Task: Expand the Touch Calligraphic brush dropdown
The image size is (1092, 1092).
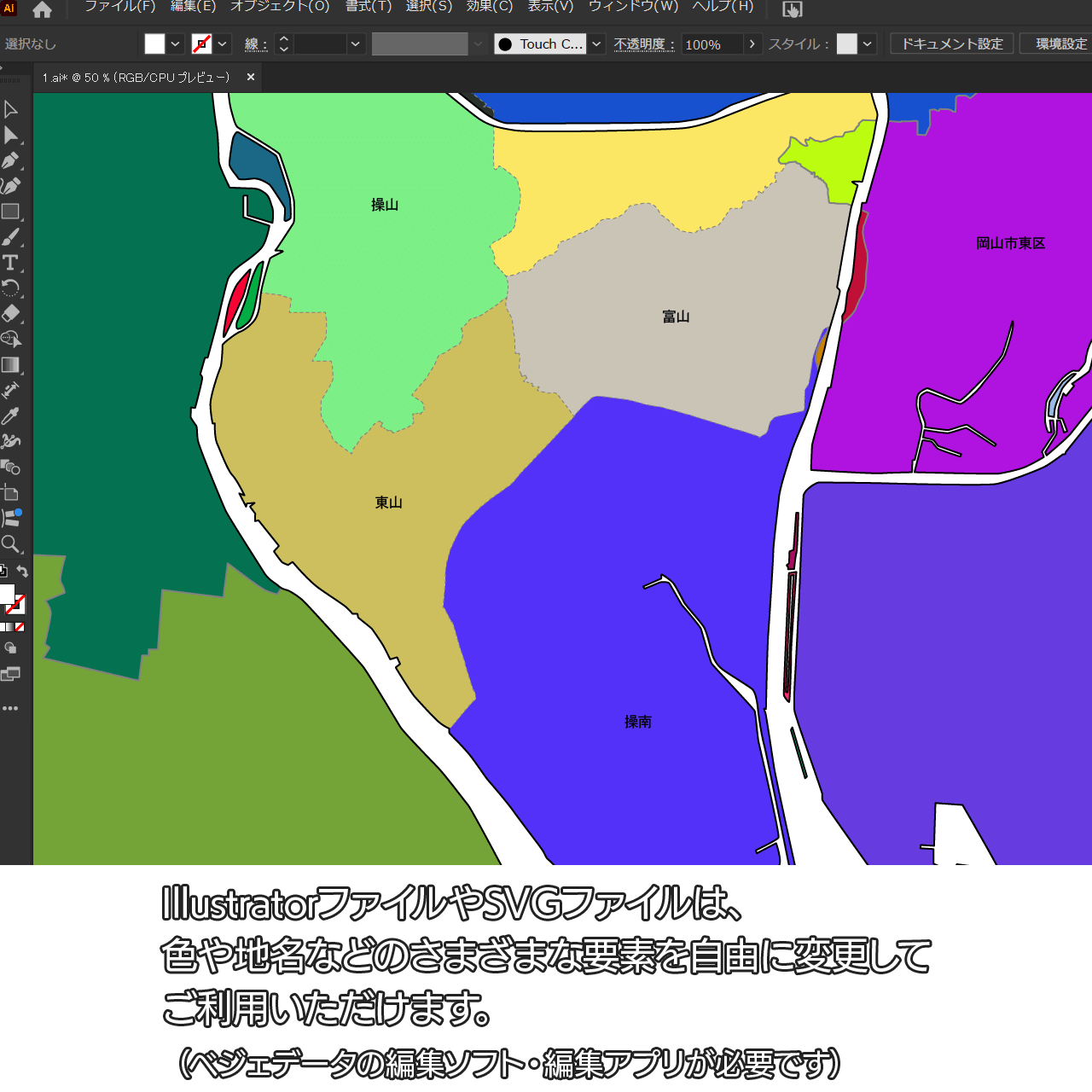Action: (x=597, y=44)
